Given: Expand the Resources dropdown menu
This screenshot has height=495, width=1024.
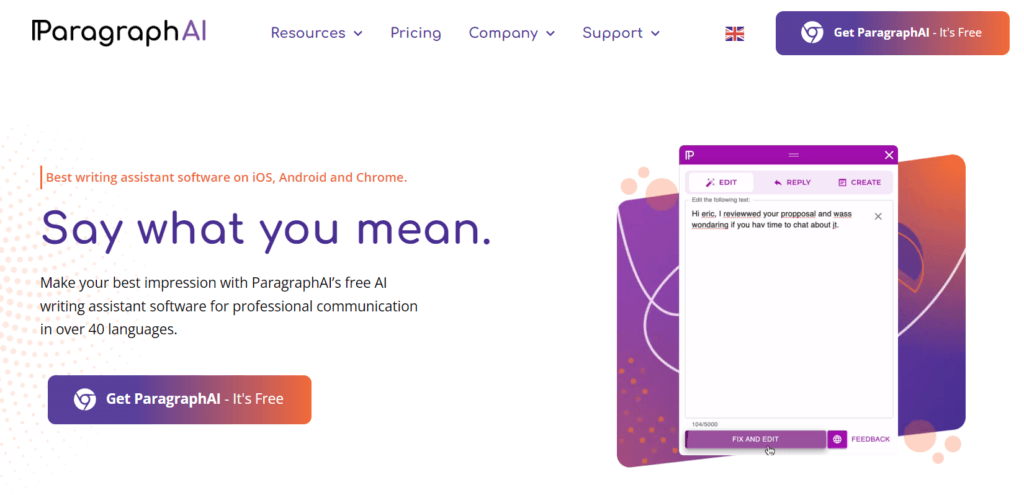Looking at the screenshot, I should point(317,33).
